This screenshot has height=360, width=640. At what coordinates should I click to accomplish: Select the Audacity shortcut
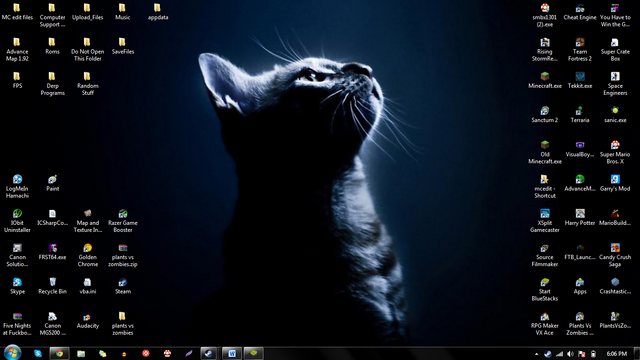(87, 320)
